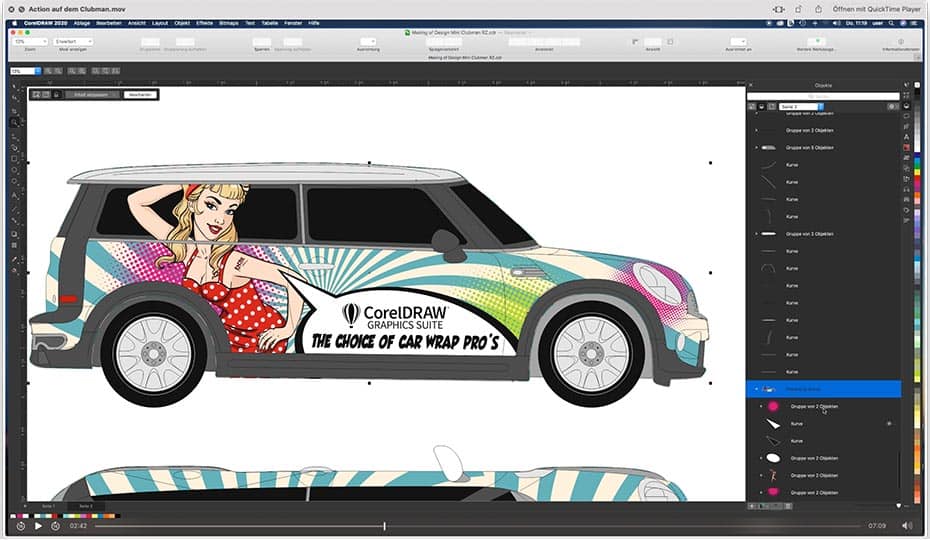930x540 pixels.
Task: Toggle the icon at right of white triangle Kurve row
Action: coord(889,424)
